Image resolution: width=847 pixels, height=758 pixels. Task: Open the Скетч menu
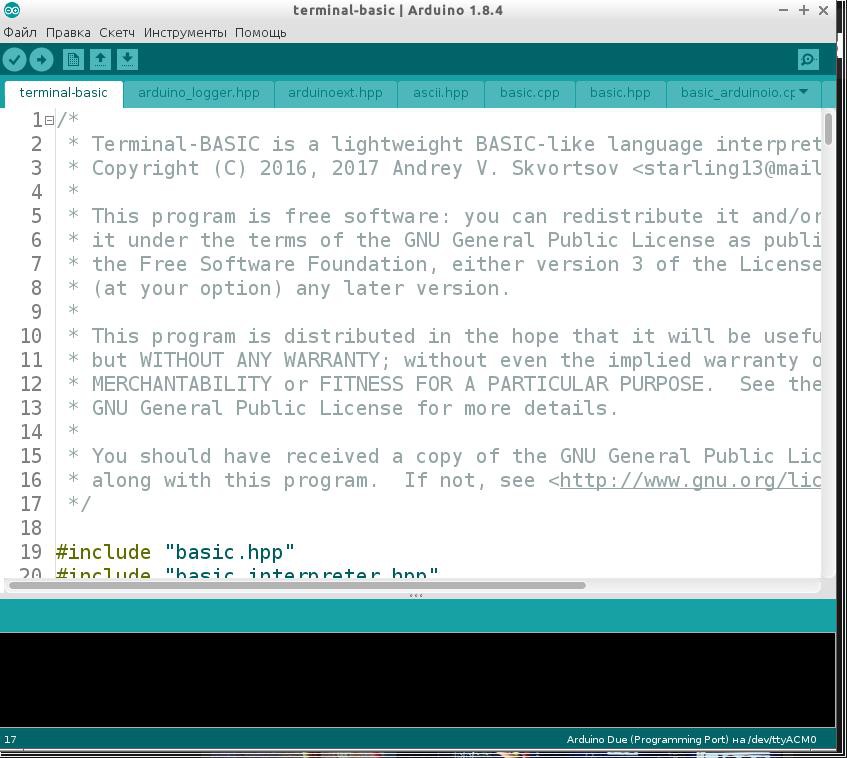point(117,32)
